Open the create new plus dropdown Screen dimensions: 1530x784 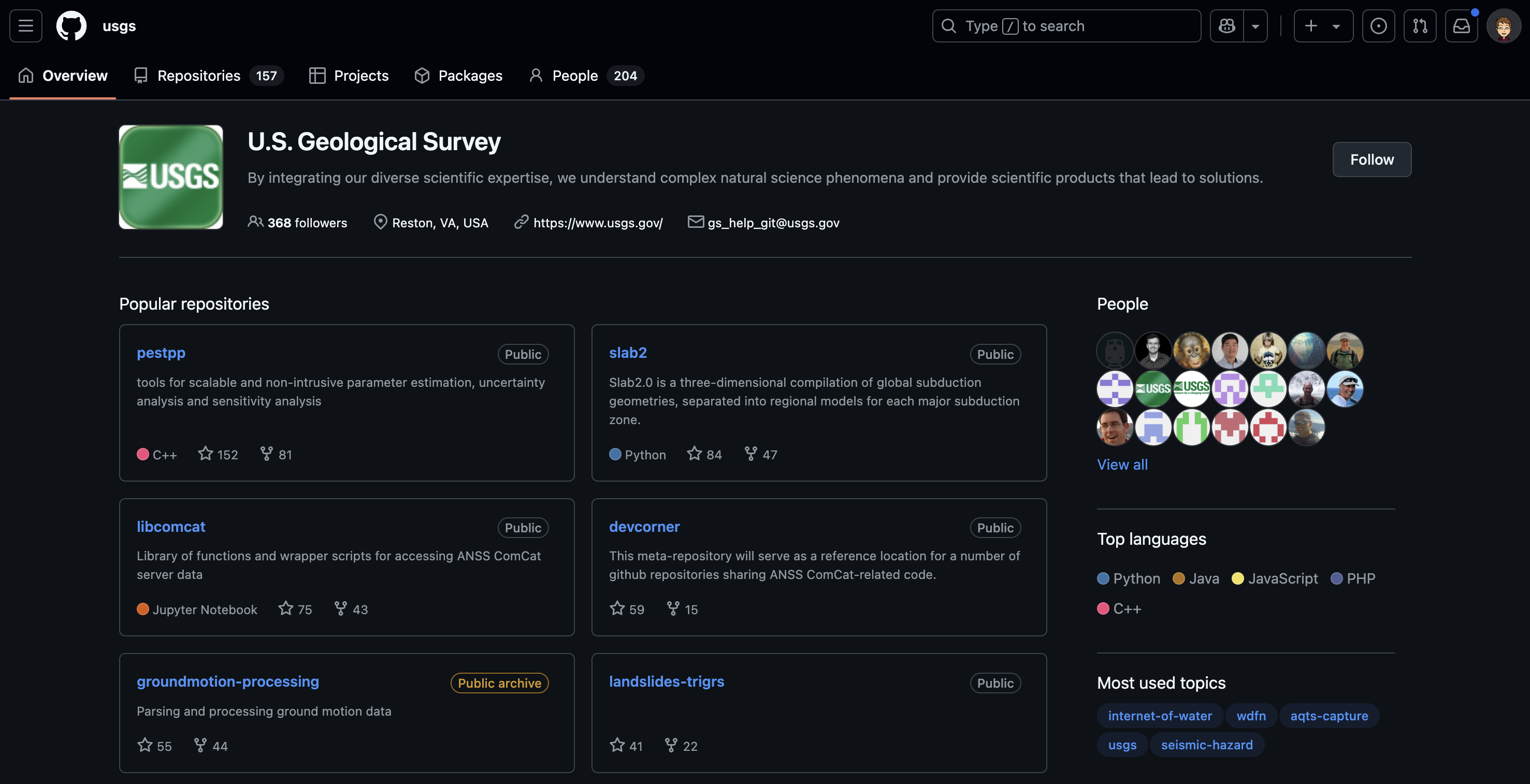point(1323,26)
